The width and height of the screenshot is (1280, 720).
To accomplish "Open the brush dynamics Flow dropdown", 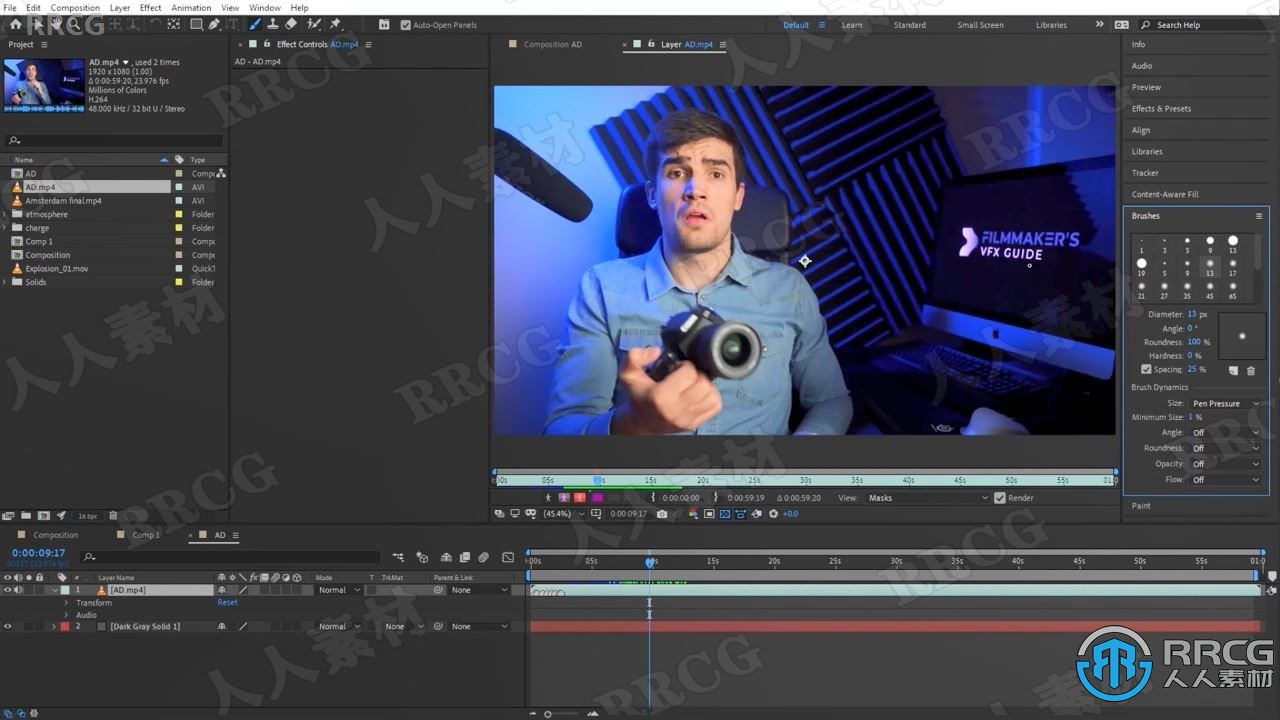I will pos(1225,480).
